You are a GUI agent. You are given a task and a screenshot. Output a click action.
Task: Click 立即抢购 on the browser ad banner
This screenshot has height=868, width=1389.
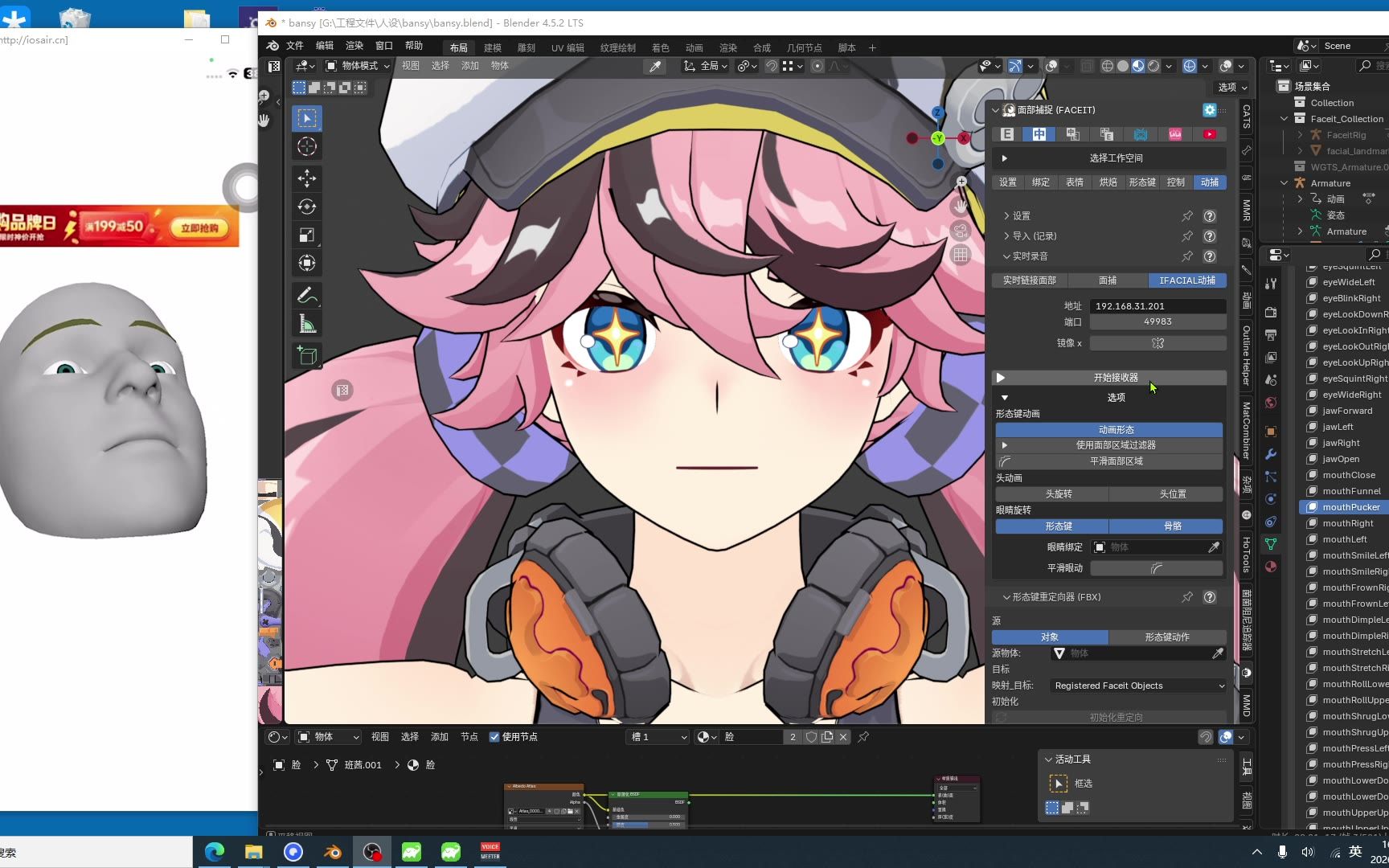pyautogui.click(x=199, y=228)
